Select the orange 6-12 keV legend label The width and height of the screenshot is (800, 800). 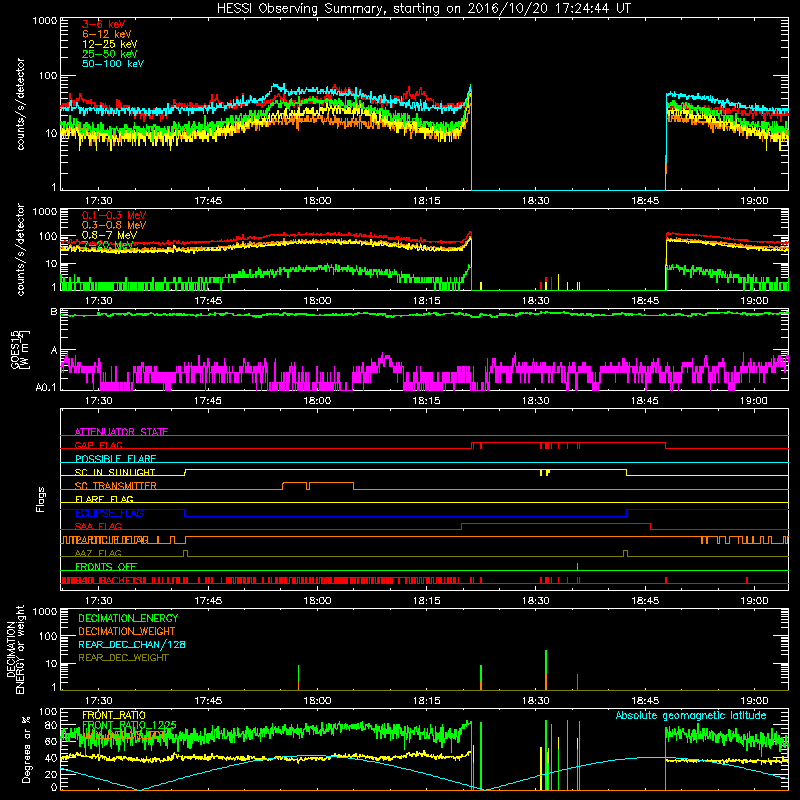pyautogui.click(x=107, y=34)
